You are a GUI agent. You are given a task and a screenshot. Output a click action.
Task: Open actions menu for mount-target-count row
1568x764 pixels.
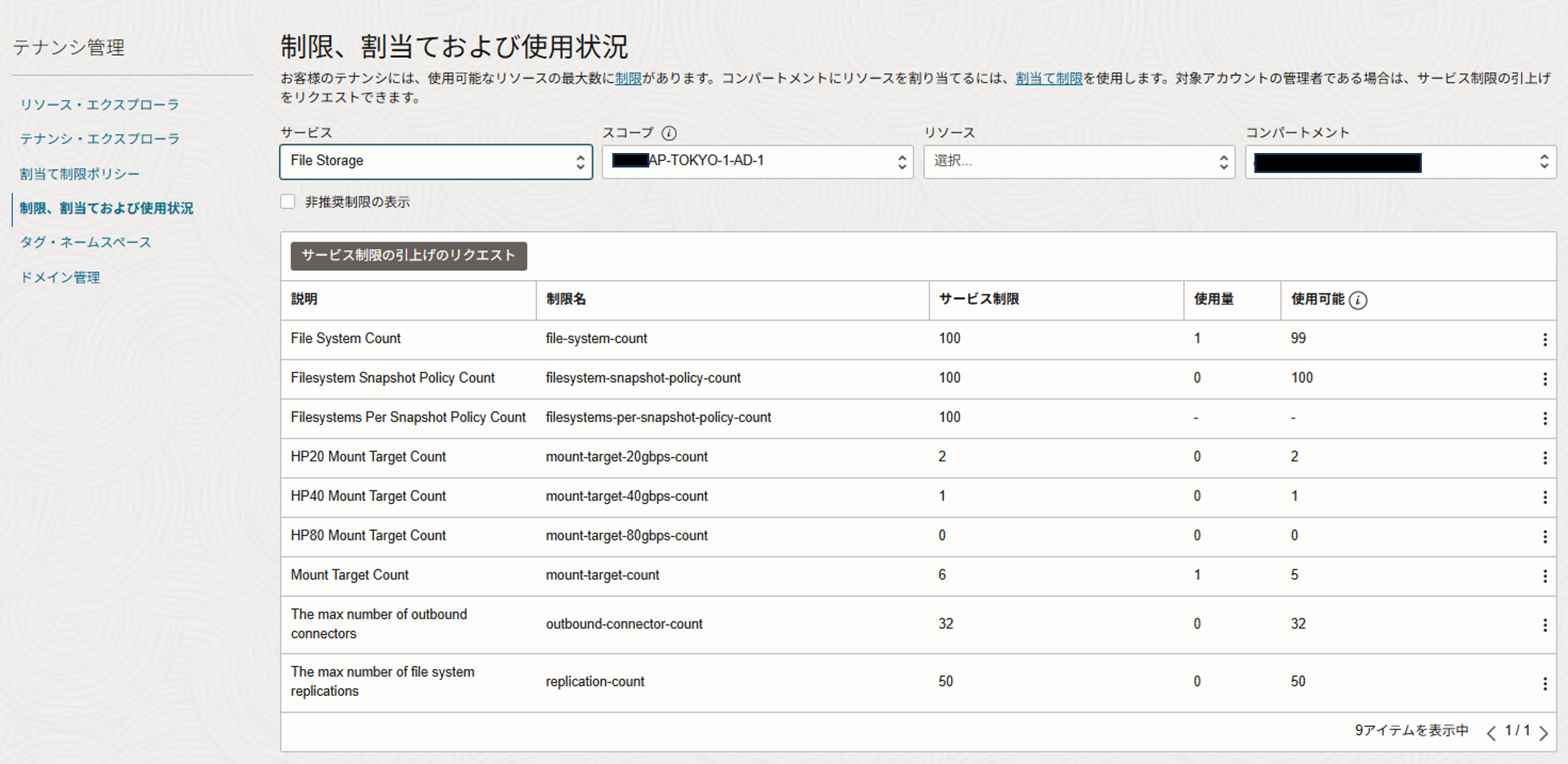point(1544,576)
